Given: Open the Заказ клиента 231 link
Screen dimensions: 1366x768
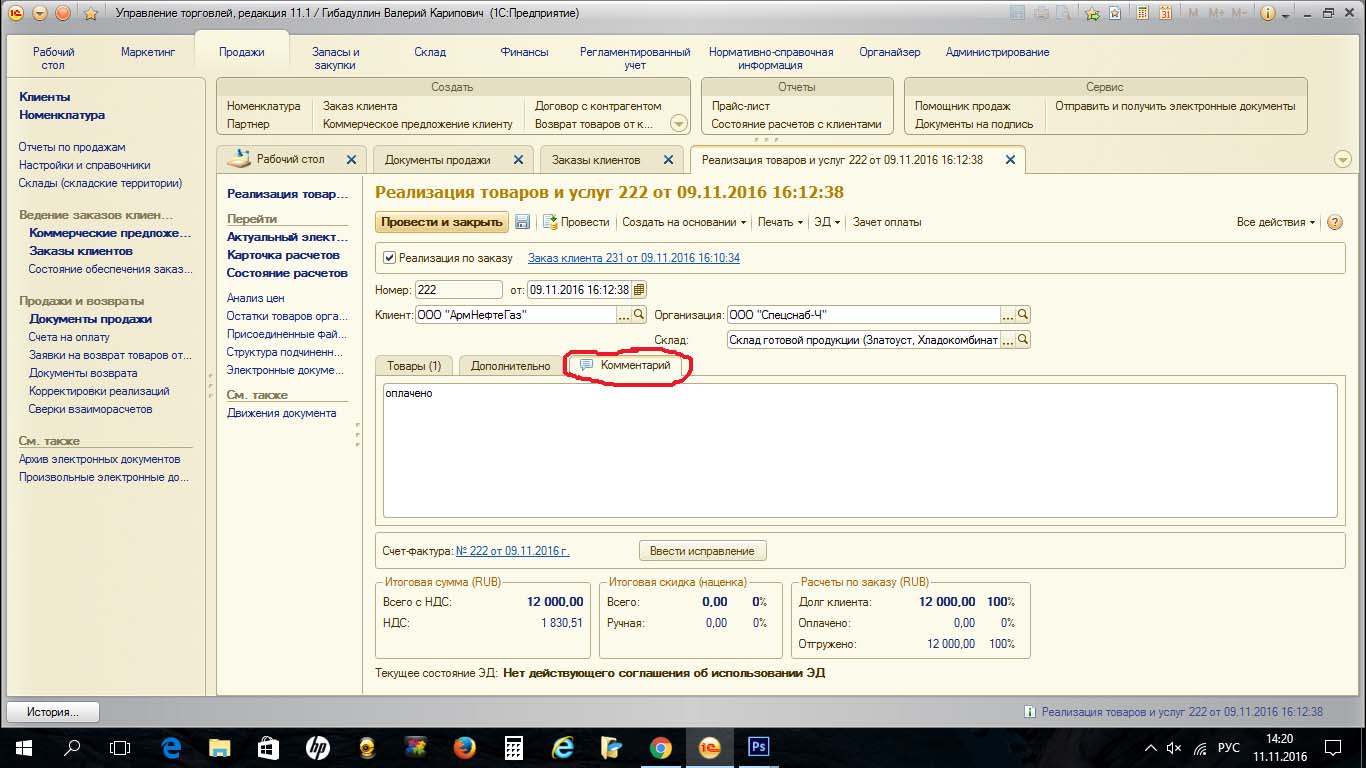Looking at the screenshot, I should point(633,258).
